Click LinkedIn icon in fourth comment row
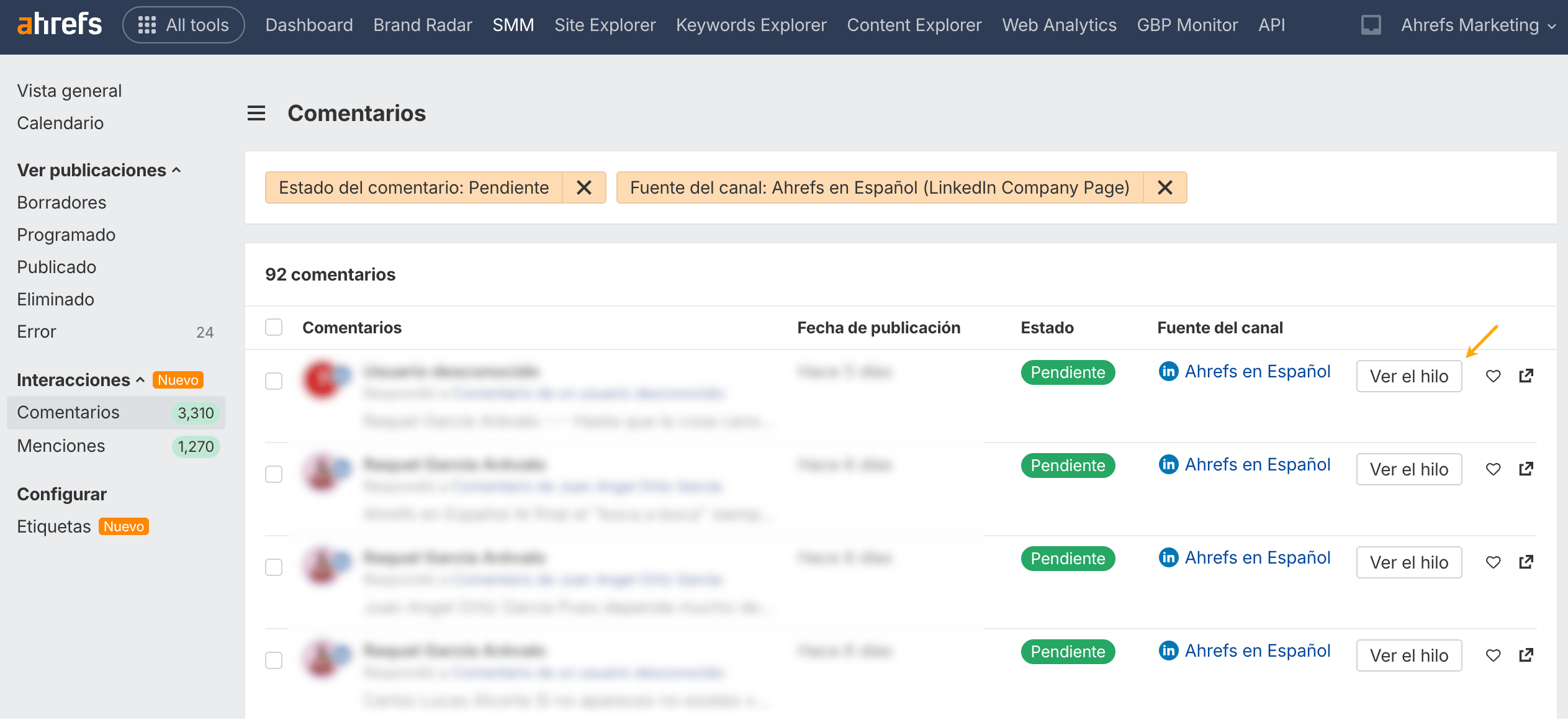 [x=1168, y=650]
